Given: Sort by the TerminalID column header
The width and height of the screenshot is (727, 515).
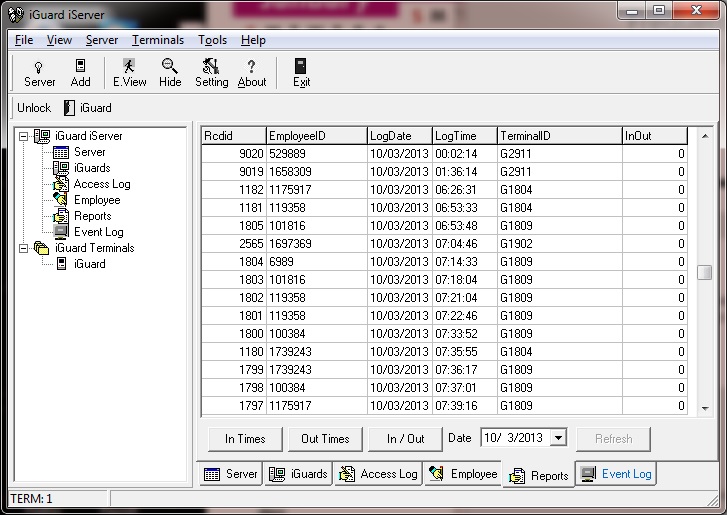Looking at the screenshot, I should (560, 136).
